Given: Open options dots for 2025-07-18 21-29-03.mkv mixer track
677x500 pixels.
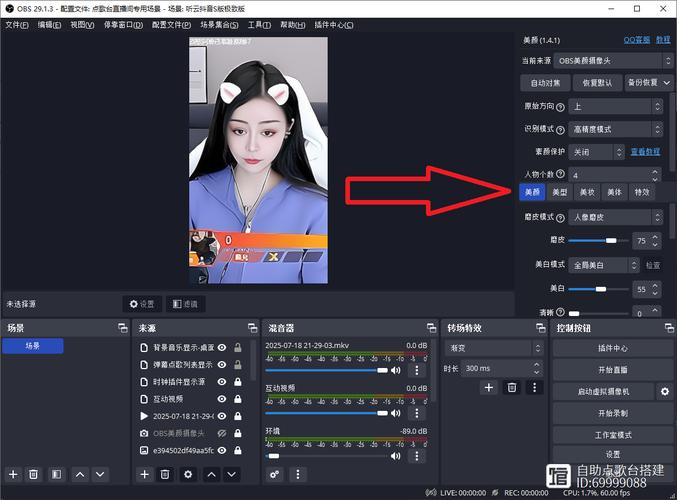Looking at the screenshot, I should point(417,370).
